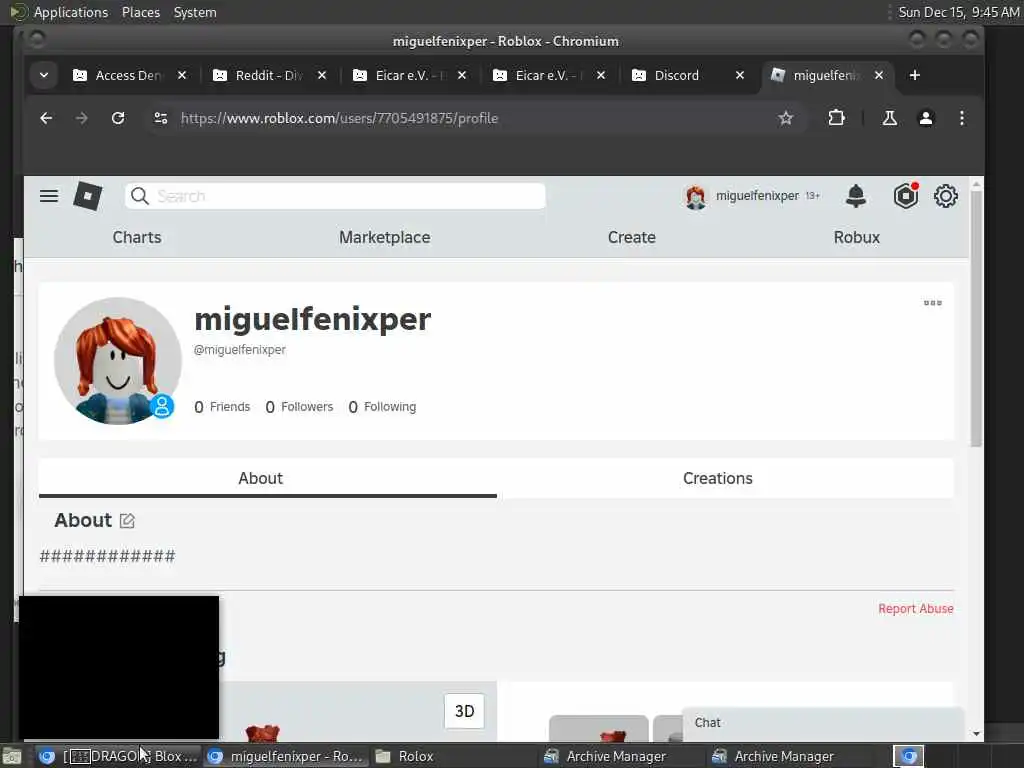
Task: Open the Chrome Labs flask icon
Action: coord(889,118)
